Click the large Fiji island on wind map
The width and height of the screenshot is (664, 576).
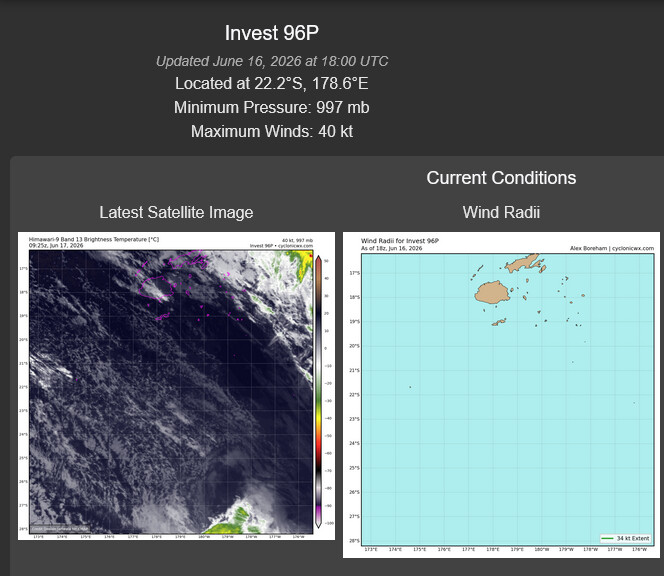click(492, 292)
